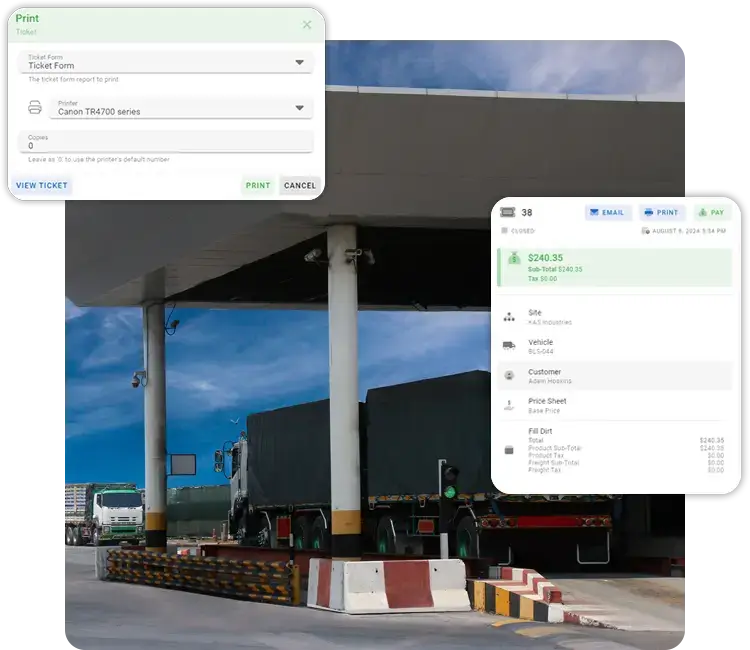Email the ticket using Email button

pos(607,213)
